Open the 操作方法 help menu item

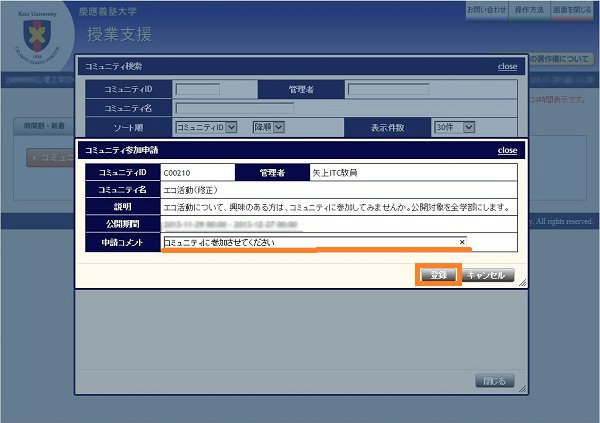tap(530, 9)
